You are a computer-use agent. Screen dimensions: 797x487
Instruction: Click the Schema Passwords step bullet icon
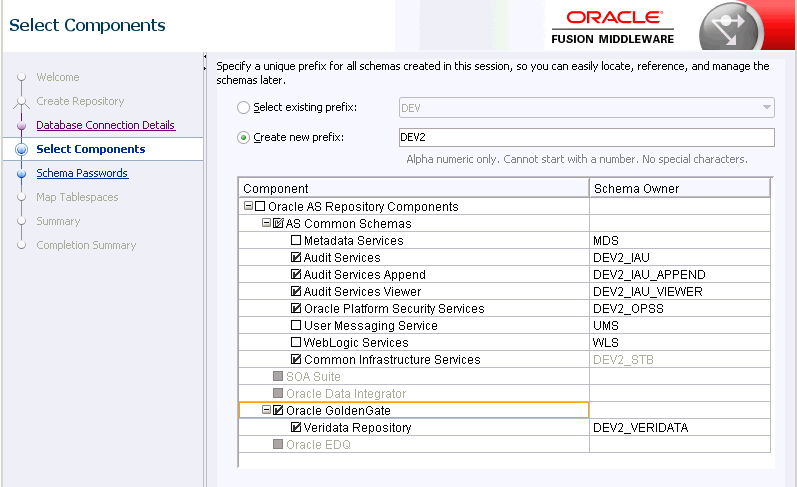21,173
